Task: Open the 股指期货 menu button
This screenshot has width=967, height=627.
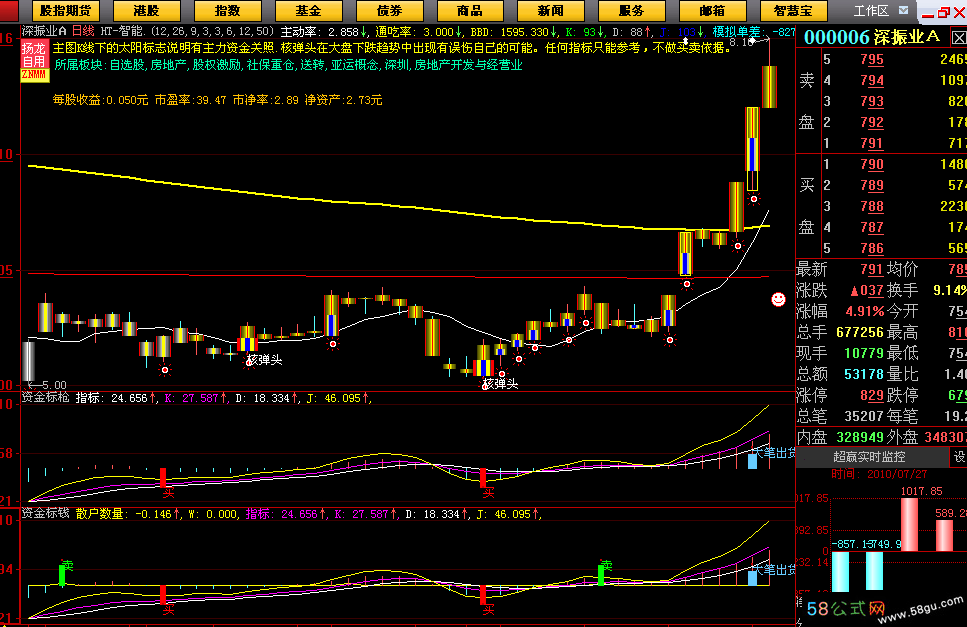Action: tap(65, 10)
